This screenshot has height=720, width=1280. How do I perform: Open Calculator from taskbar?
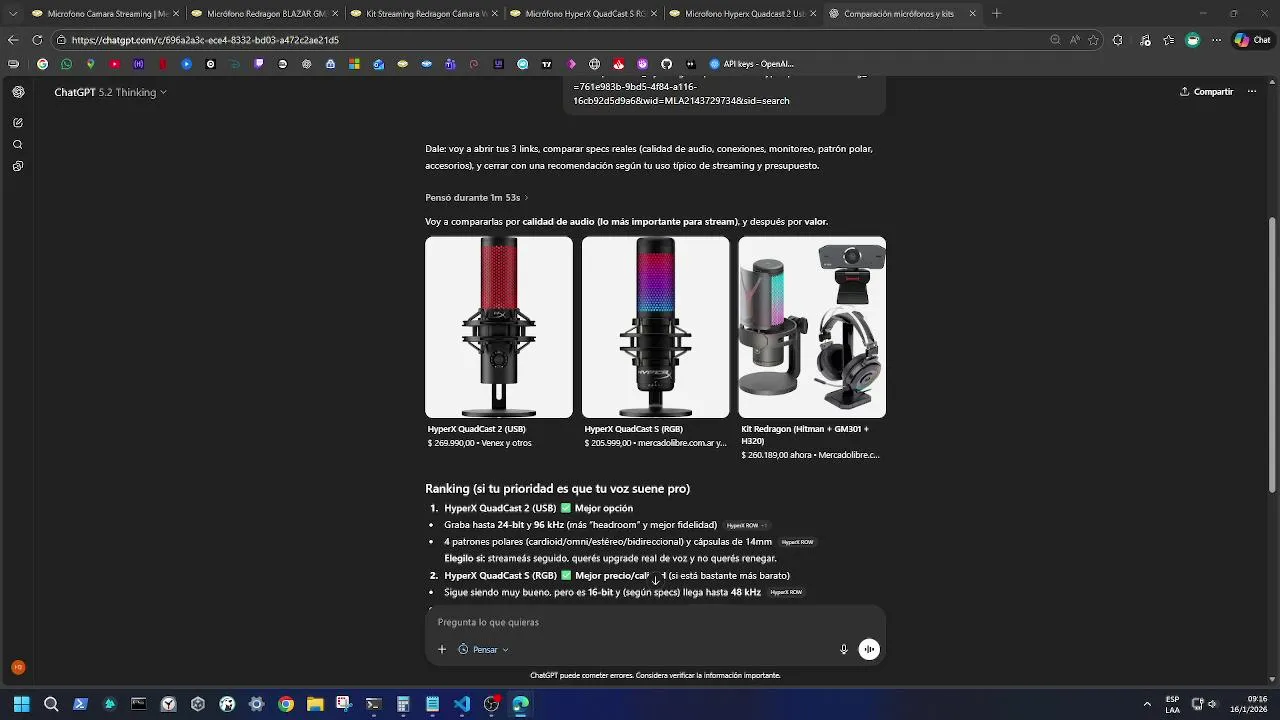tap(403, 704)
